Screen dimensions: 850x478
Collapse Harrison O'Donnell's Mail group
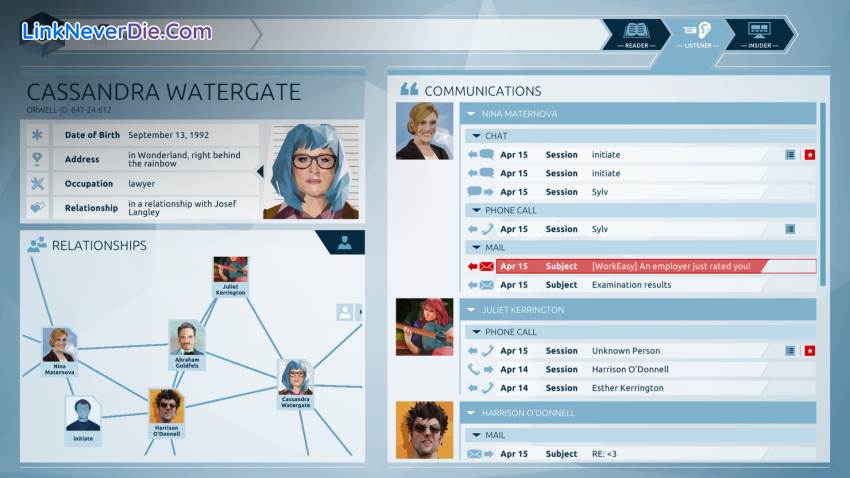pos(476,435)
